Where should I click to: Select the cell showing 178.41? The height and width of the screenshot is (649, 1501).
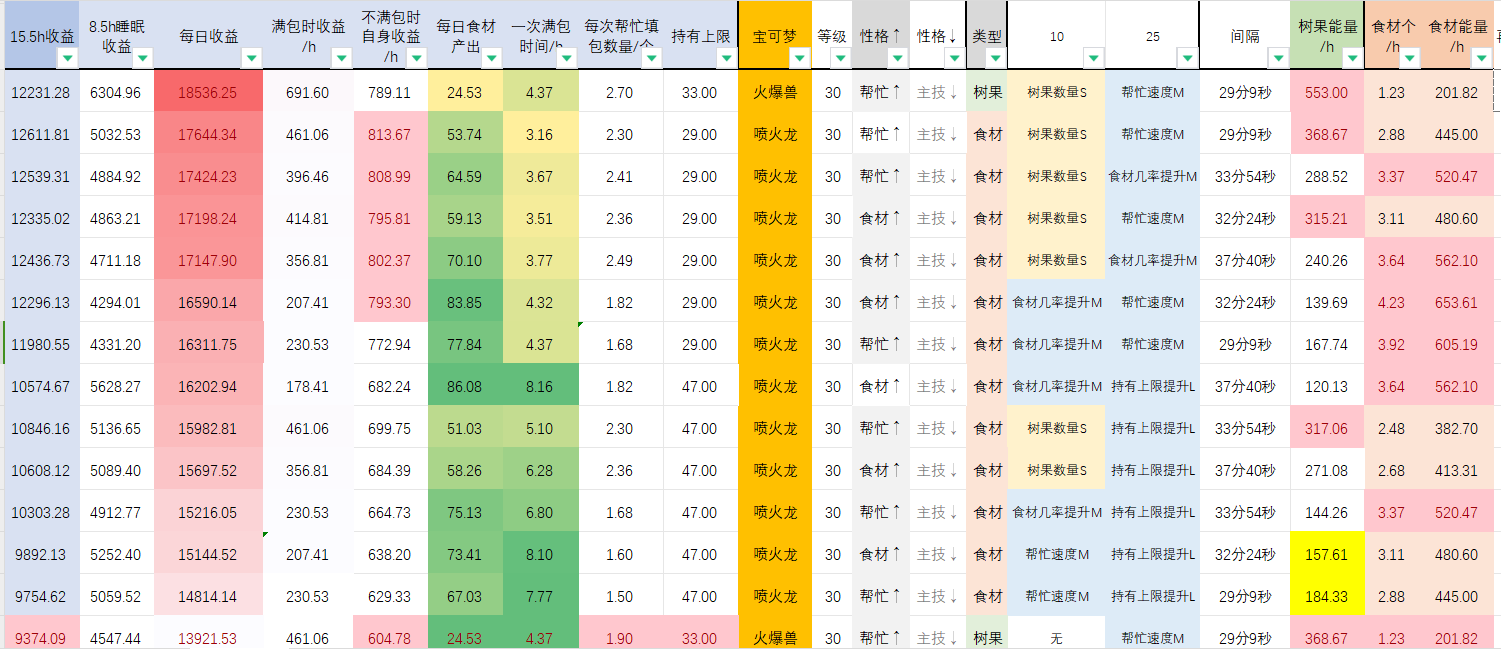coord(307,386)
